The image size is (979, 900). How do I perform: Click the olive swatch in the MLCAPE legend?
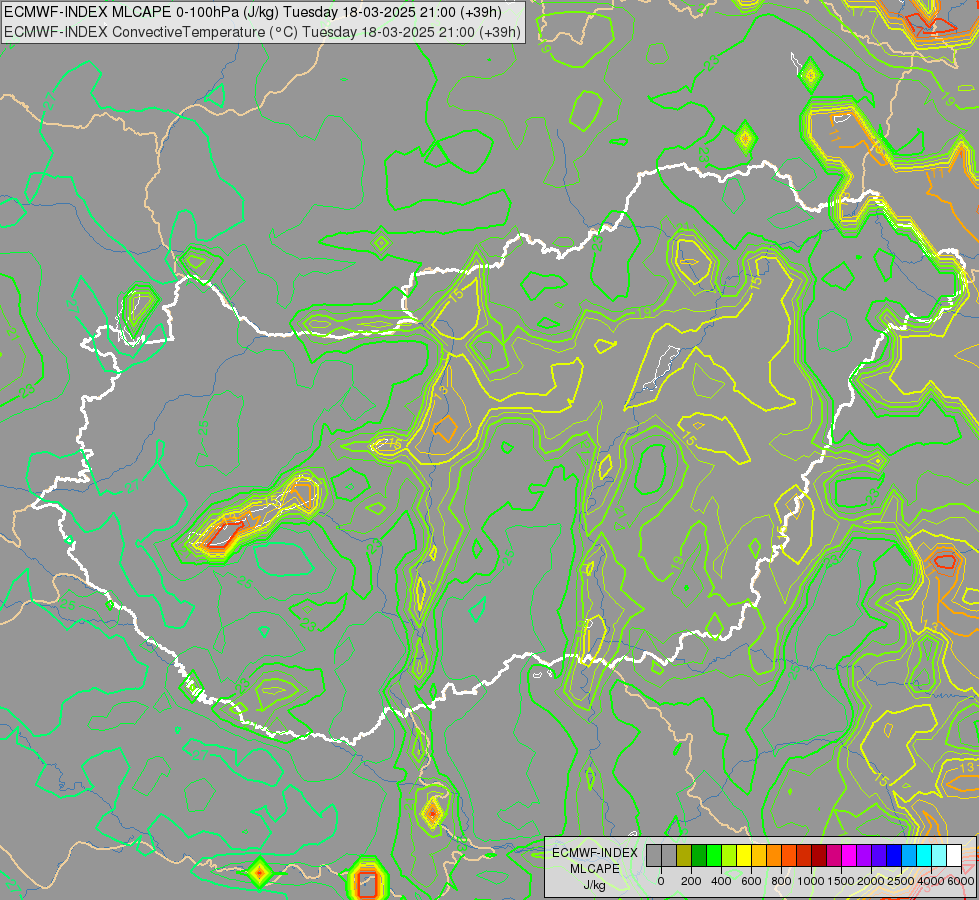tap(684, 856)
